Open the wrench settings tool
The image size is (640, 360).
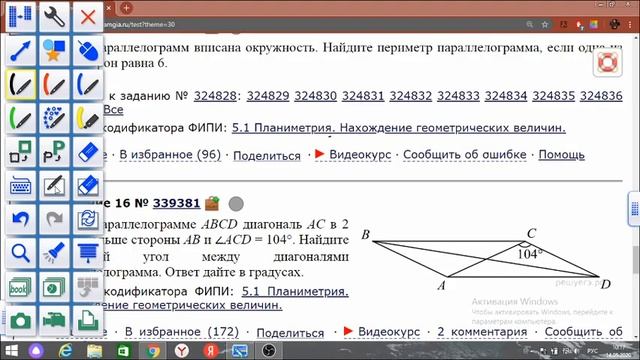click(54, 17)
